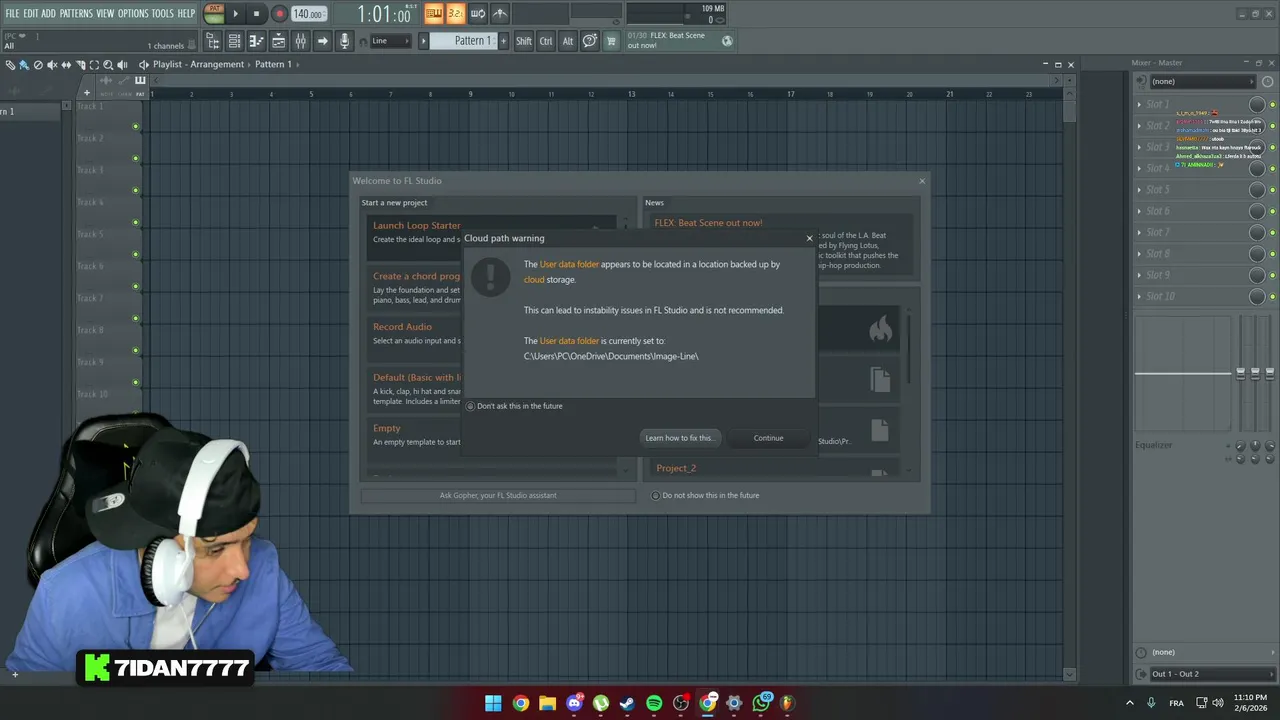Open the Mixer icon in toolbar
Viewport: 1280px width, 720px height.
(300, 41)
